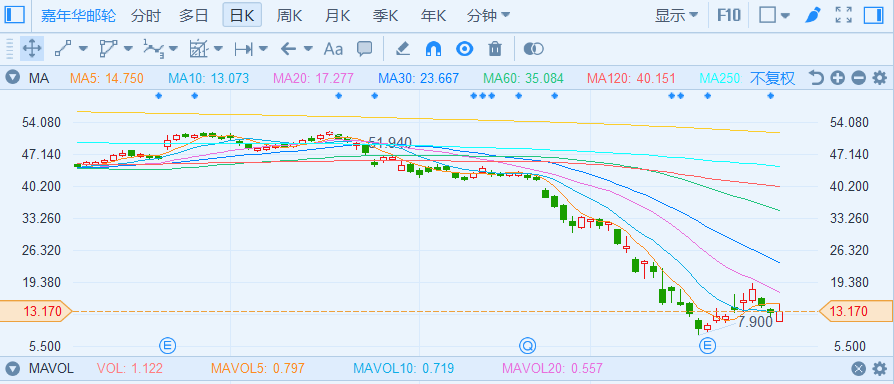Click the MAVOL10: 0.719 label
This screenshot has width=894, height=384.
click(x=404, y=369)
